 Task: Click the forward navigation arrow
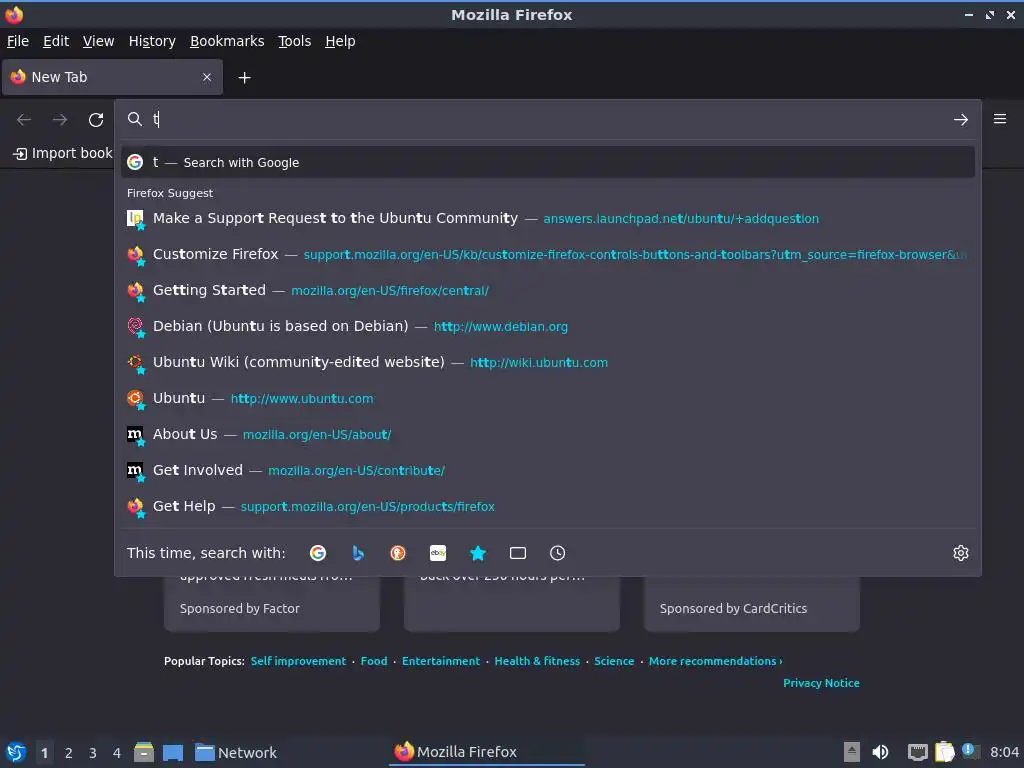pos(60,120)
